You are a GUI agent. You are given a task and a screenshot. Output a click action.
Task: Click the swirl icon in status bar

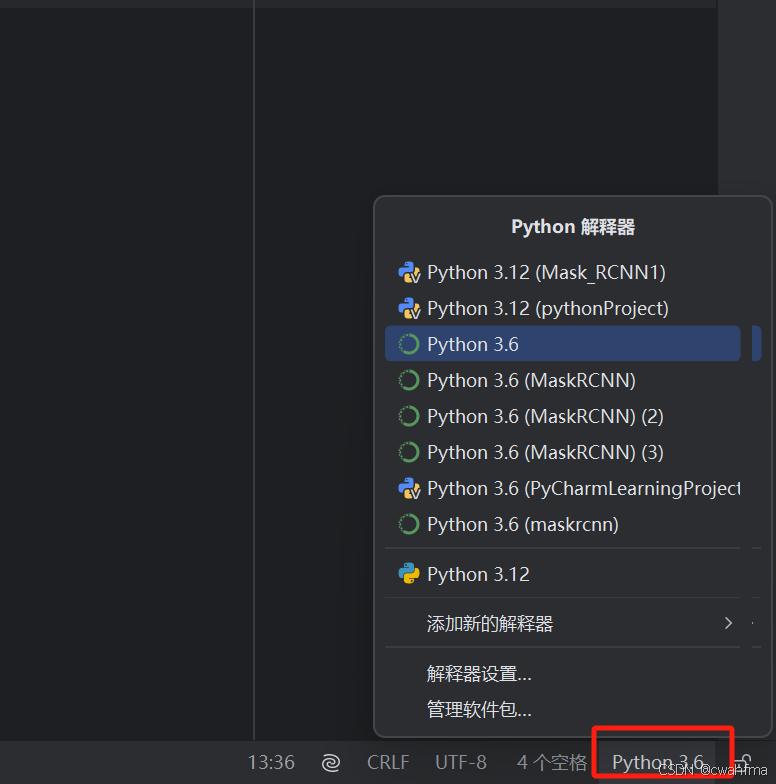(330, 763)
